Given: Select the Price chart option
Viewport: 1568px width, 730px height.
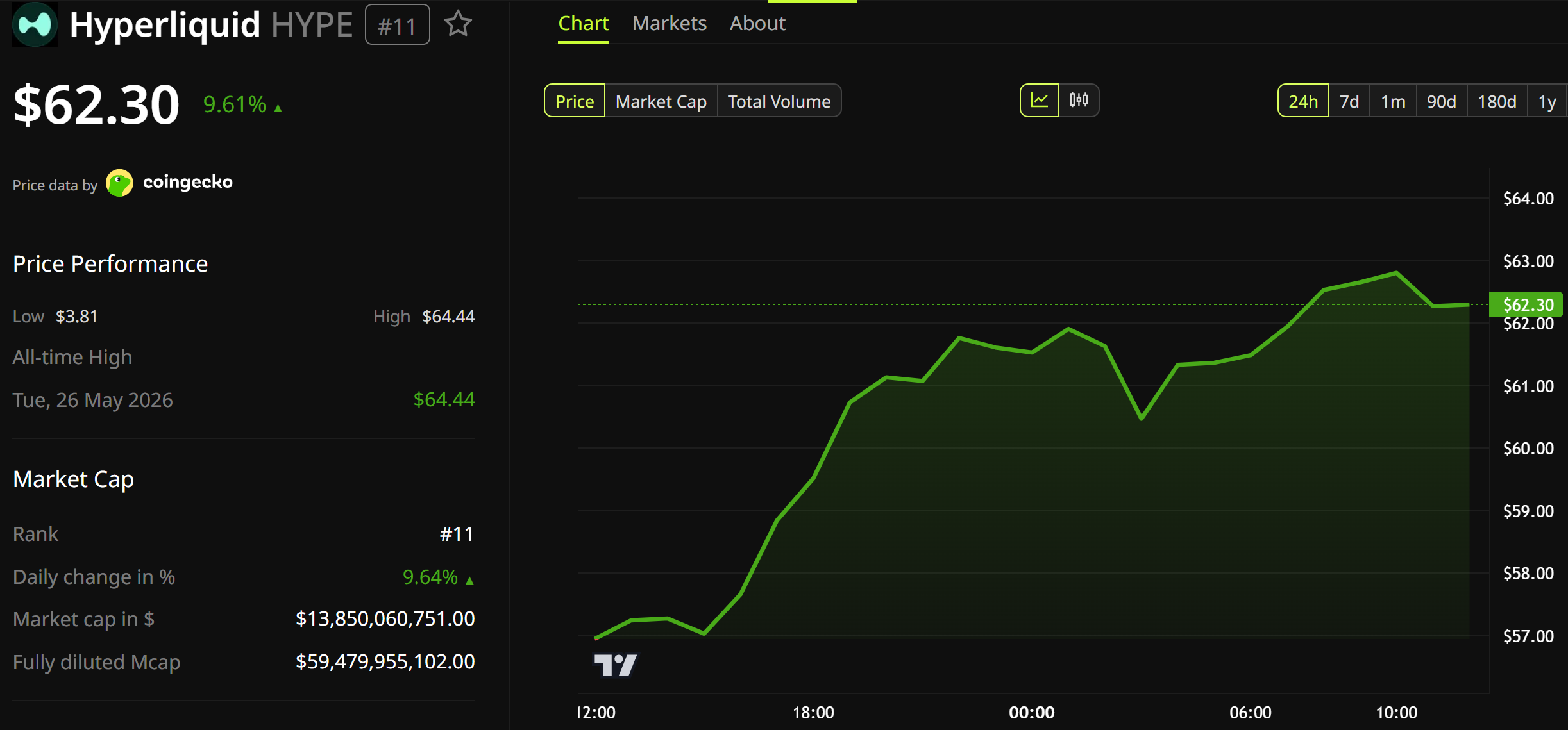Looking at the screenshot, I should pyautogui.click(x=575, y=101).
